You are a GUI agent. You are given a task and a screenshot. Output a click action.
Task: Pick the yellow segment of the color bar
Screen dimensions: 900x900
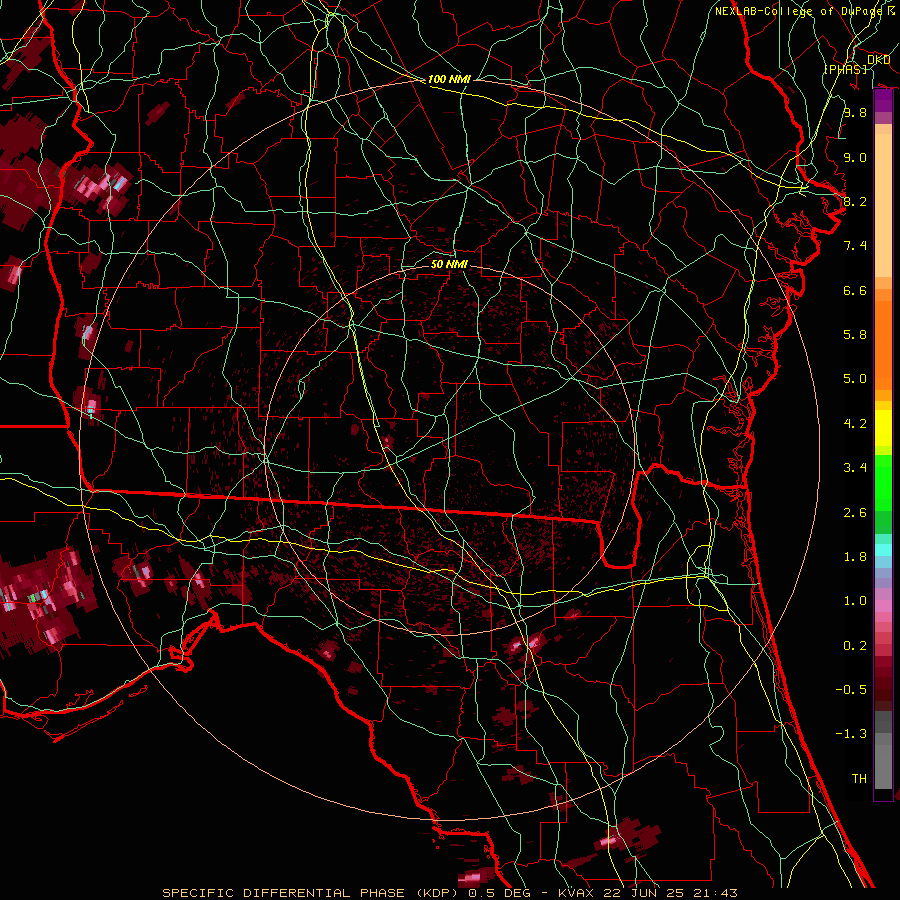pos(883,428)
